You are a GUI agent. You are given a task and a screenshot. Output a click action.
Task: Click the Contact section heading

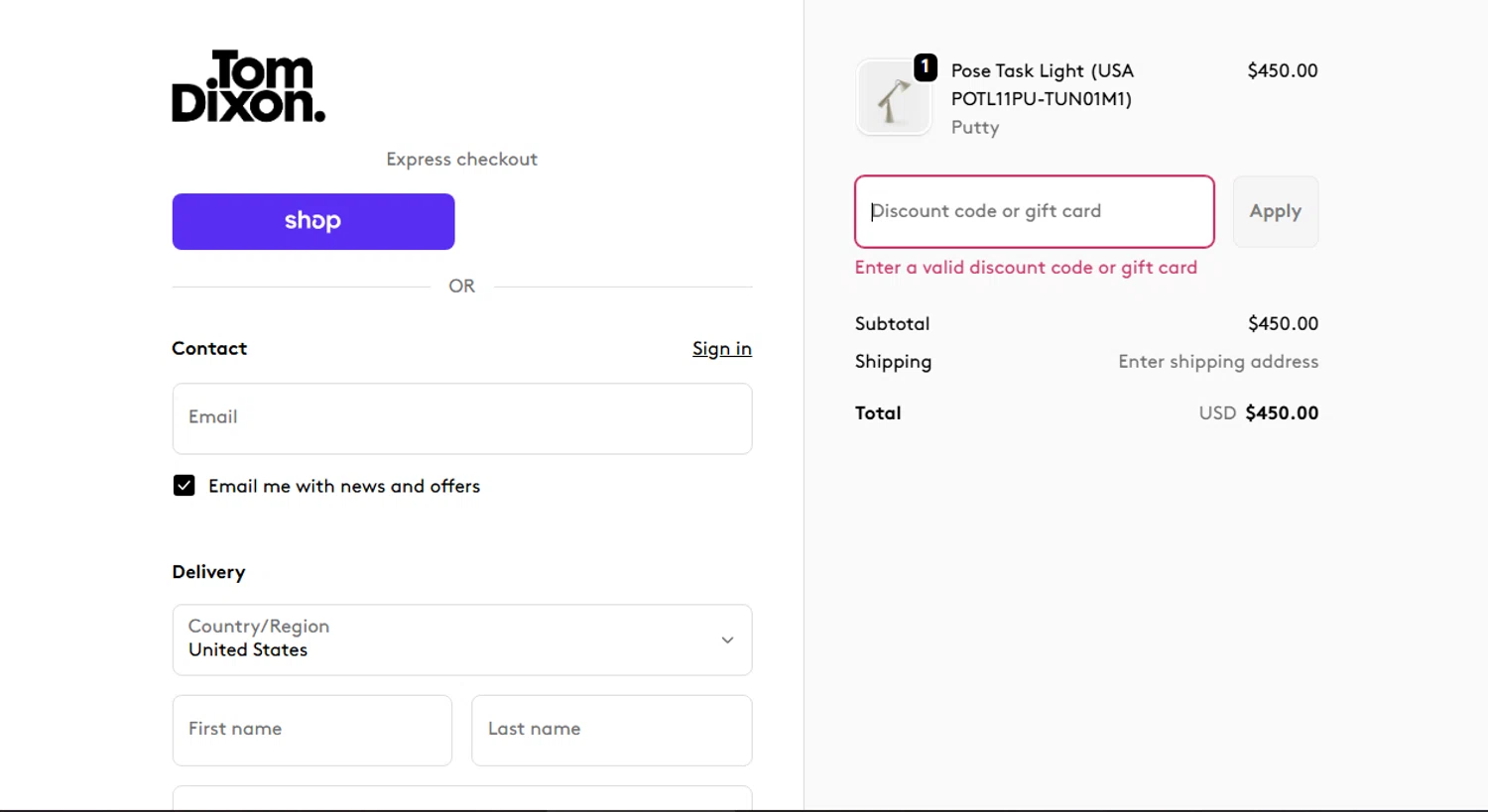click(209, 348)
